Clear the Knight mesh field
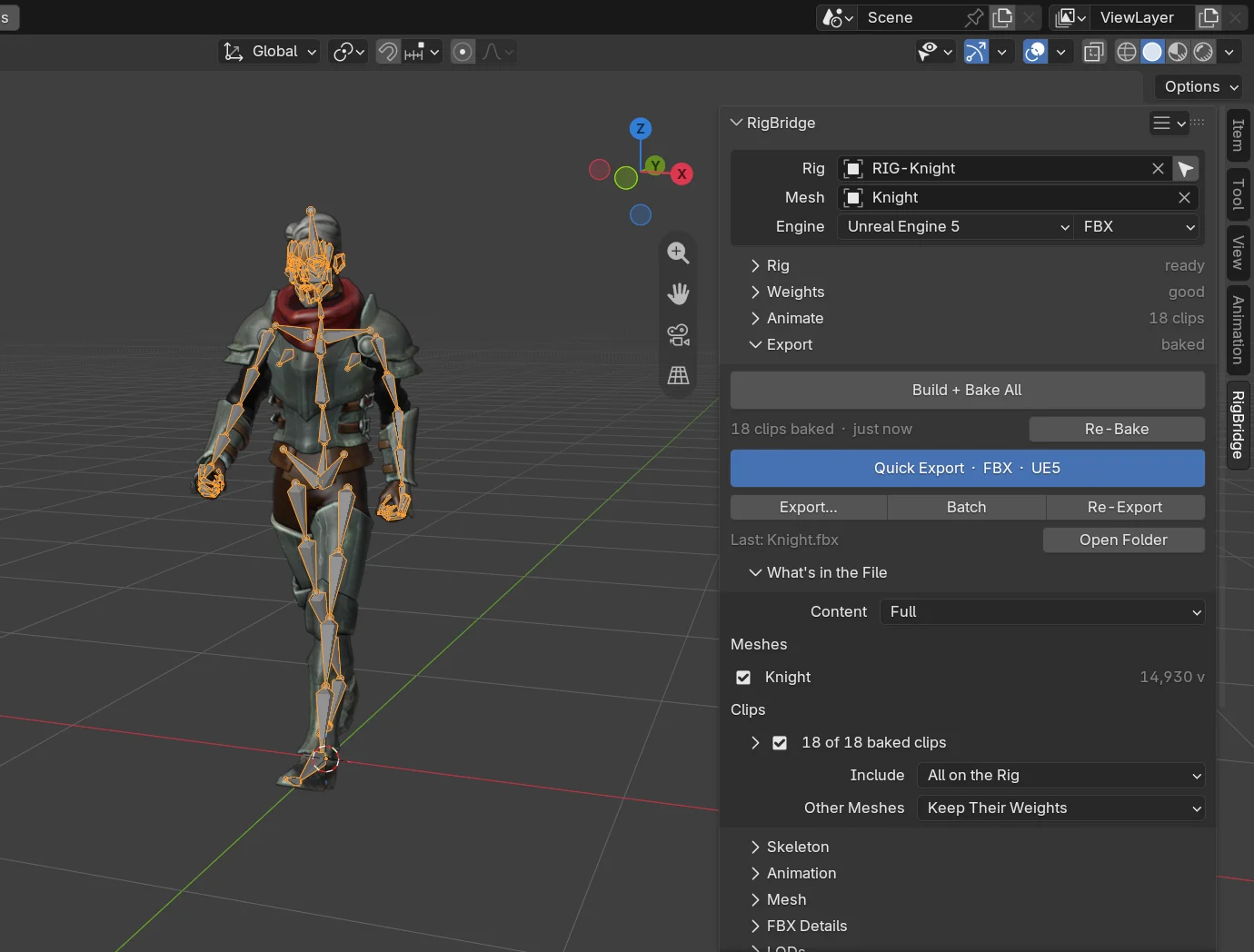Viewport: 1254px width, 952px height. [x=1184, y=198]
